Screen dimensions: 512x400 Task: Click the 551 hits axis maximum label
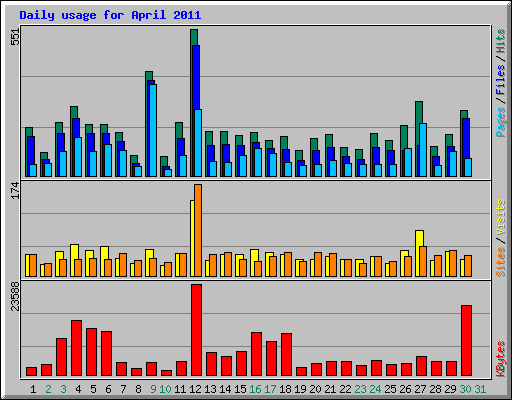click(x=15, y=36)
